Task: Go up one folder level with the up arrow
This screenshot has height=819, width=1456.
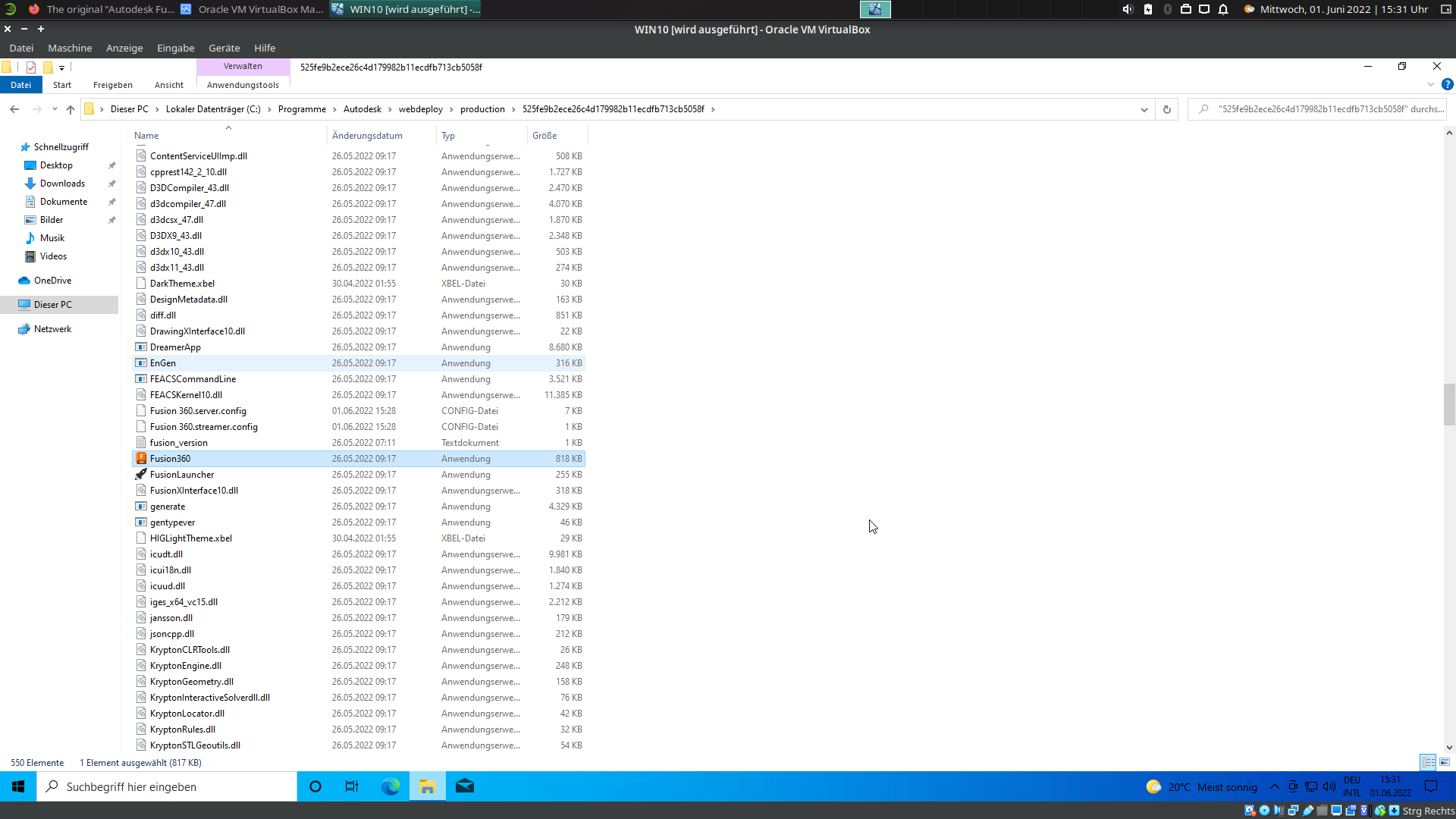Action: [x=70, y=109]
